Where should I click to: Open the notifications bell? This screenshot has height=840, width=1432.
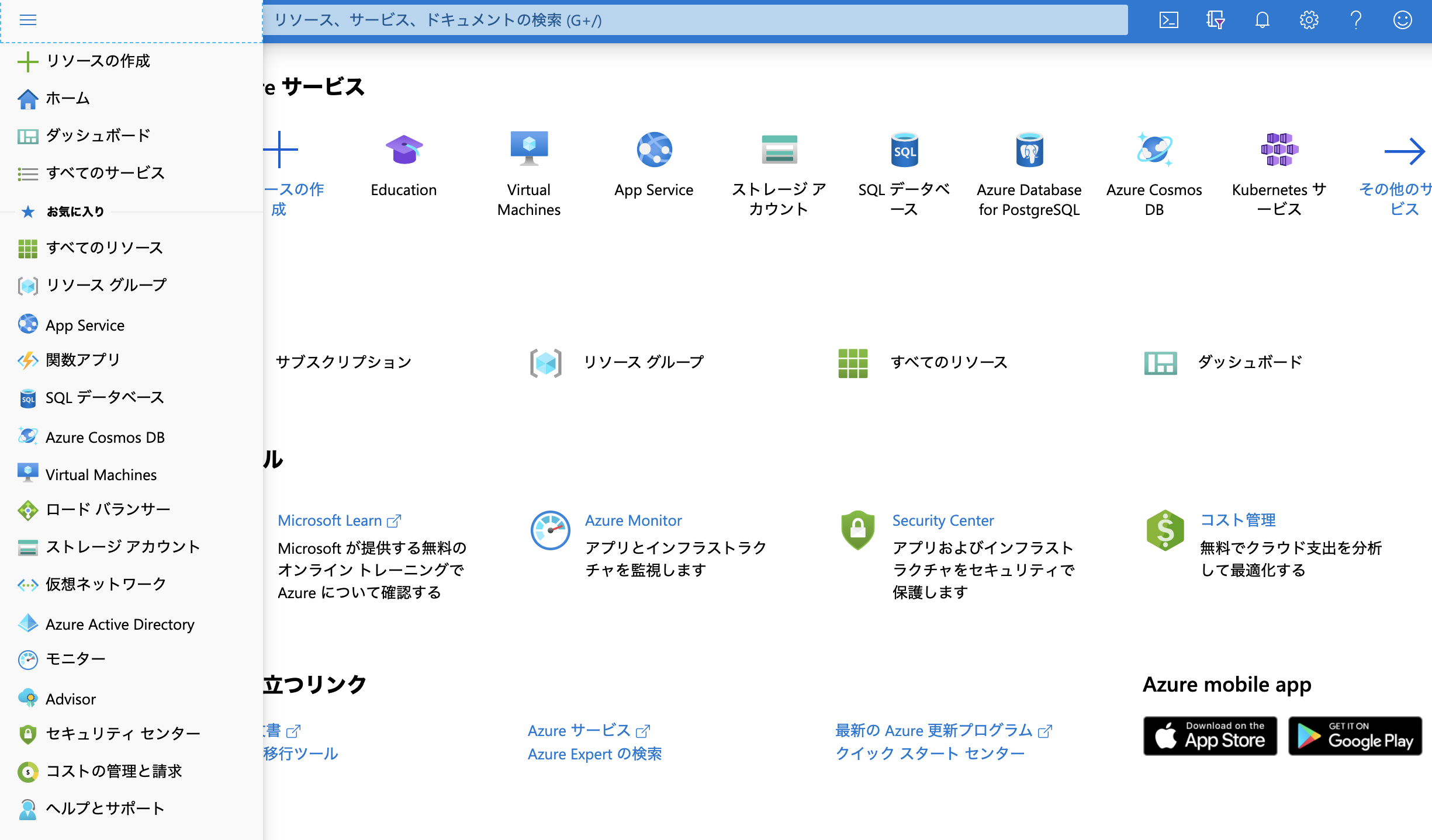click(1262, 20)
